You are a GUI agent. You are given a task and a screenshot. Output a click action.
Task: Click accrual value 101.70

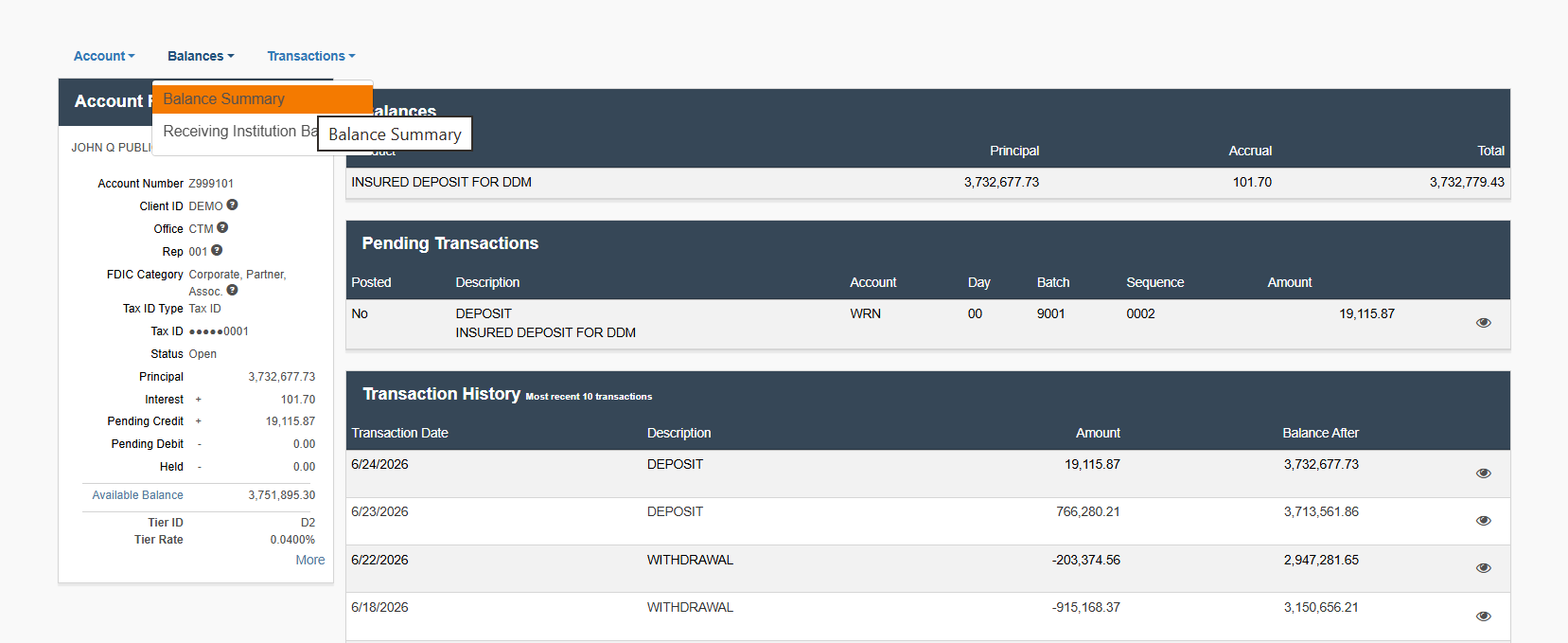1252,182
